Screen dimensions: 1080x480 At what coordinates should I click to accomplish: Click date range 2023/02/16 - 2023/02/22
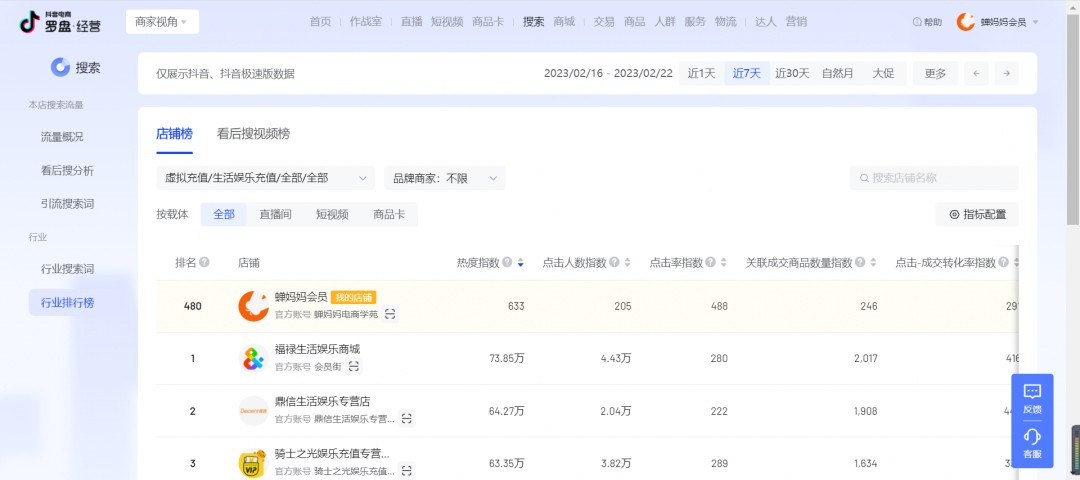(x=608, y=74)
